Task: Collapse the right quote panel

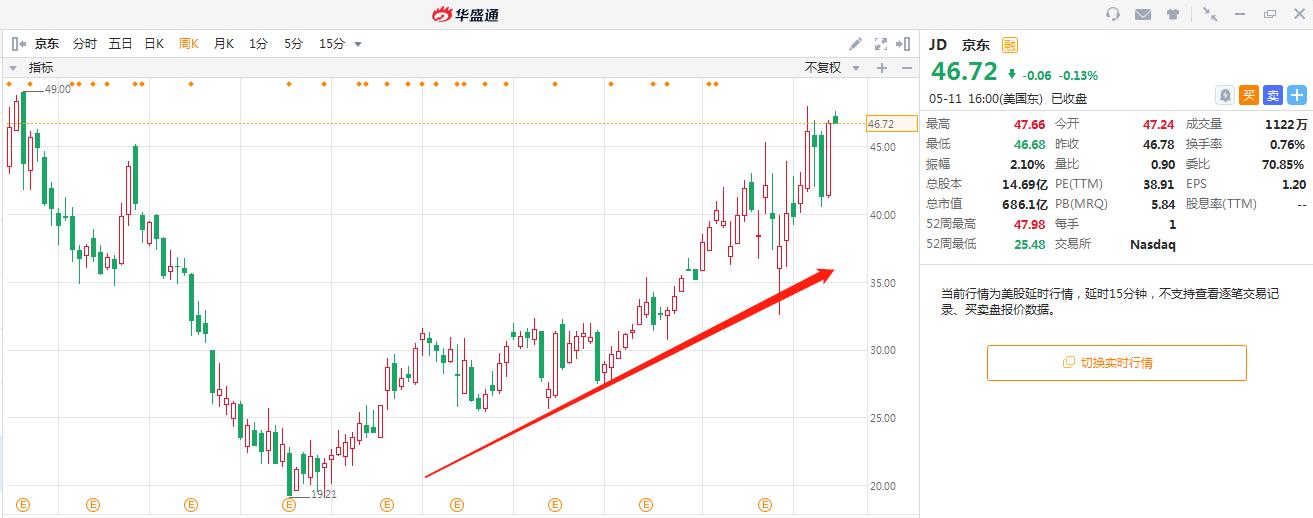Action: pos(903,44)
